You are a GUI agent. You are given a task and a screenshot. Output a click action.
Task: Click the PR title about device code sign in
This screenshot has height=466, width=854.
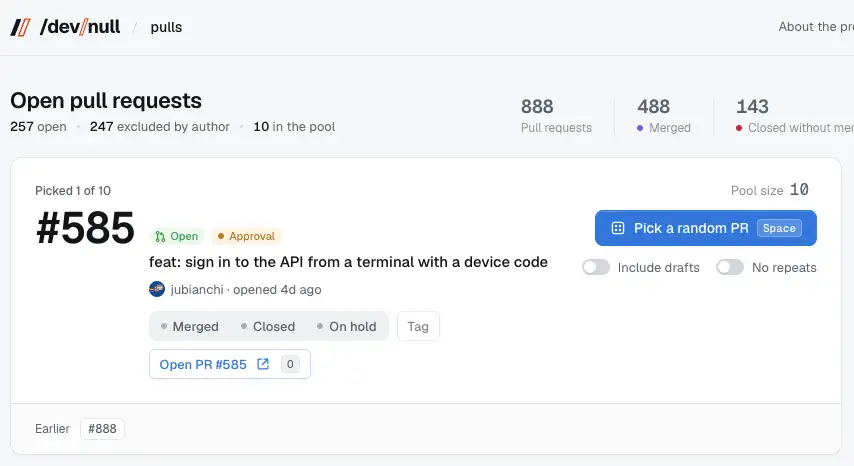click(348, 262)
